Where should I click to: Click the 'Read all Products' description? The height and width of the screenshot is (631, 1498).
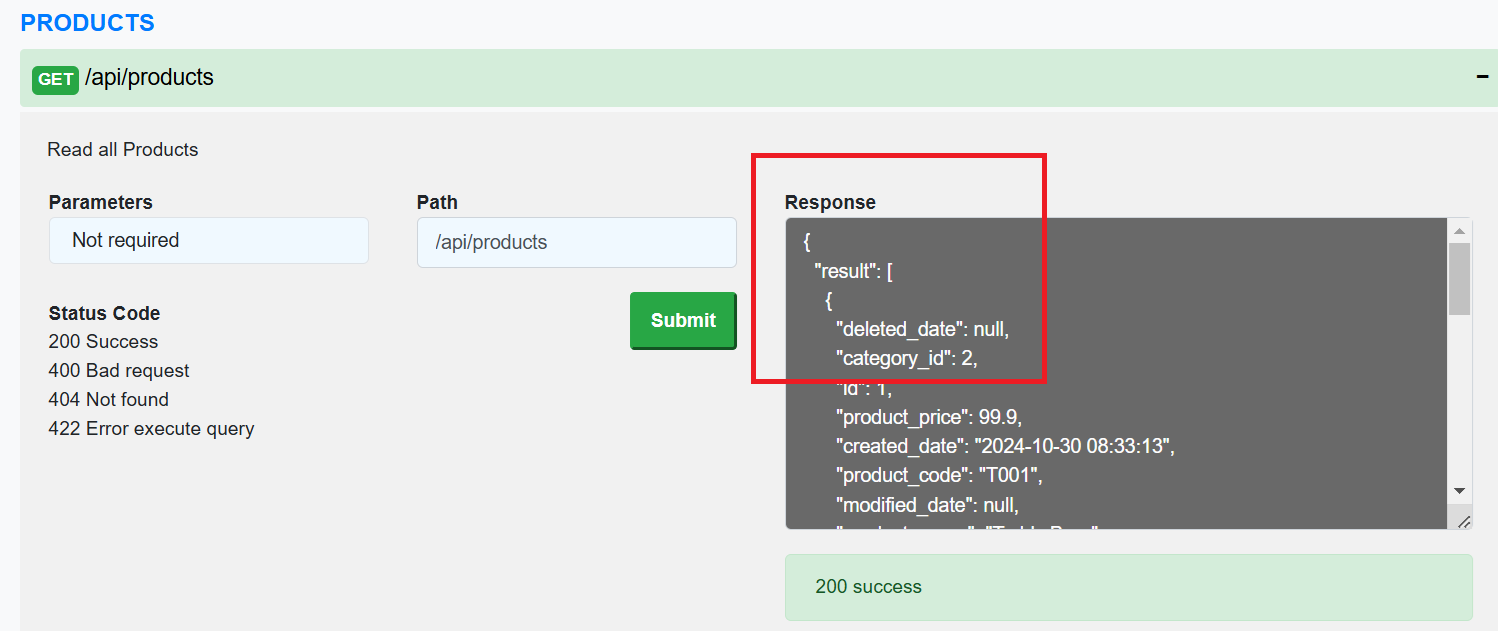click(x=123, y=150)
